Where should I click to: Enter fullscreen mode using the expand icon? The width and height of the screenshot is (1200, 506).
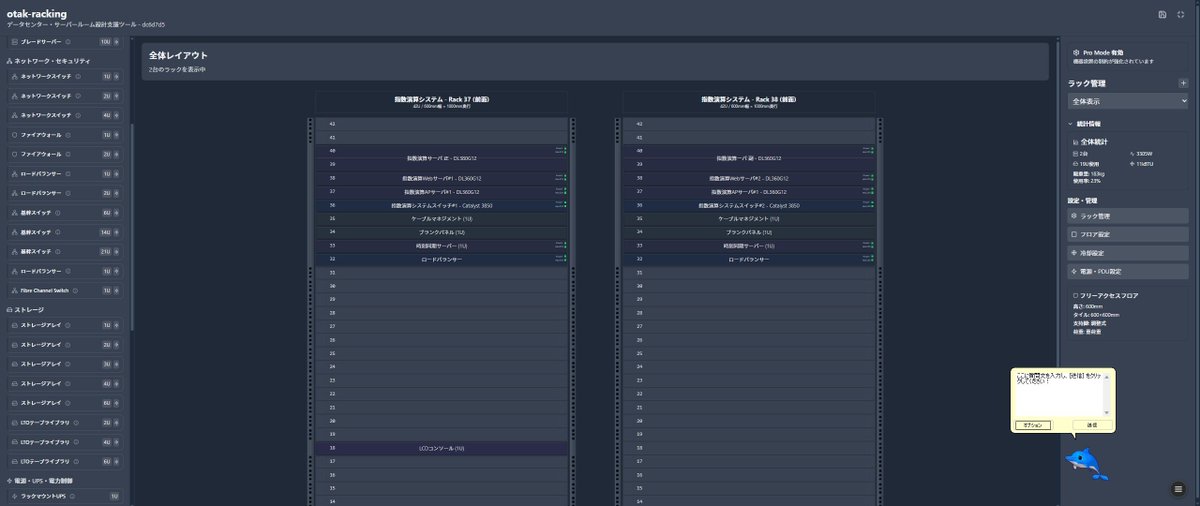[x=1181, y=15]
